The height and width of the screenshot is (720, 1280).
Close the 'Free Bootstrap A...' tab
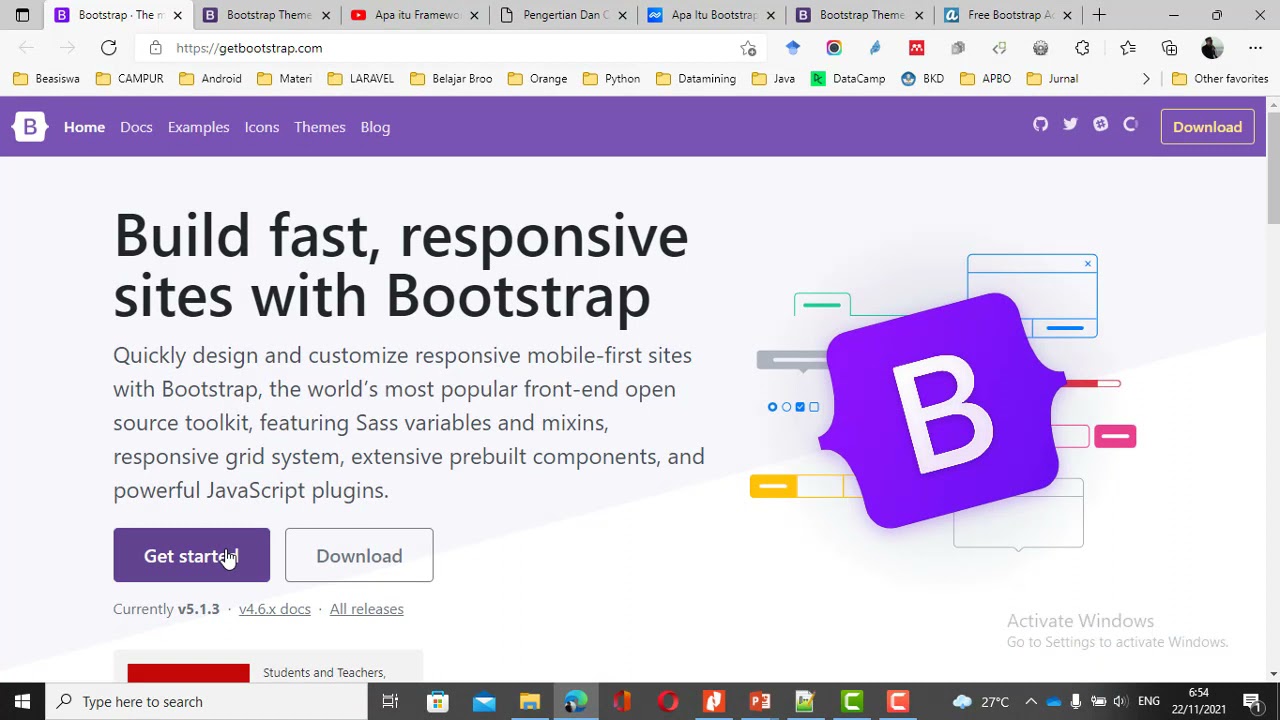1067,15
